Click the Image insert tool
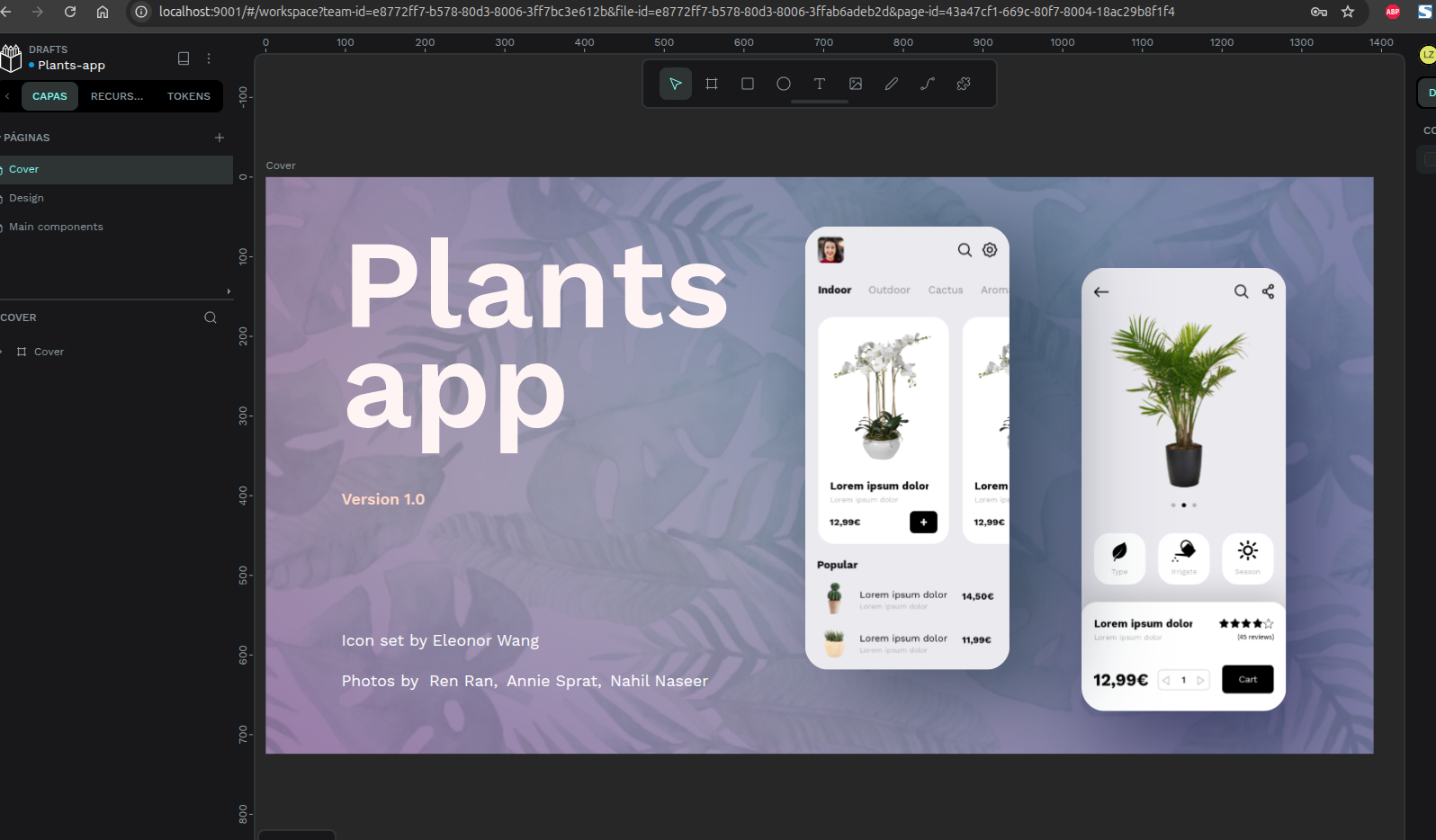1436x840 pixels. click(x=856, y=84)
